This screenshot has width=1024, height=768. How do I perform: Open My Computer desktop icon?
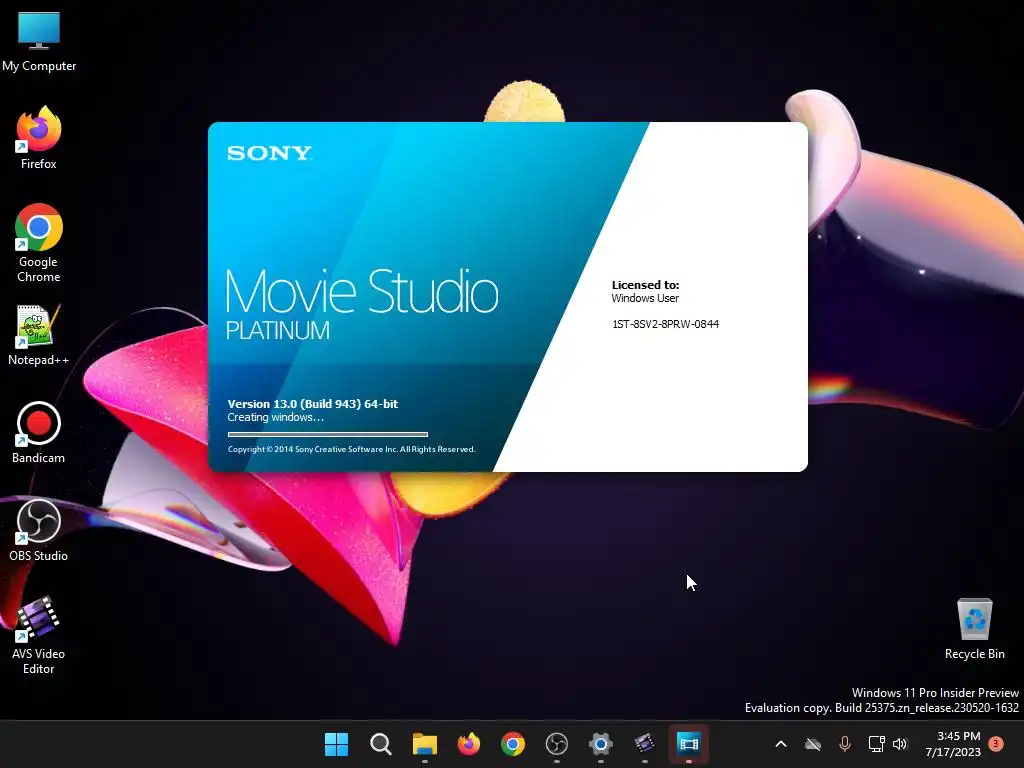click(39, 42)
